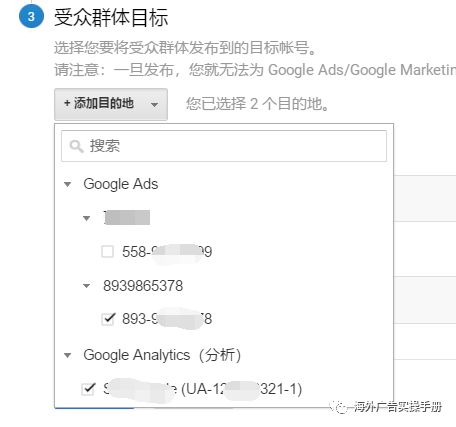Check the 558- account checkbox
456x427 pixels.
point(107,252)
